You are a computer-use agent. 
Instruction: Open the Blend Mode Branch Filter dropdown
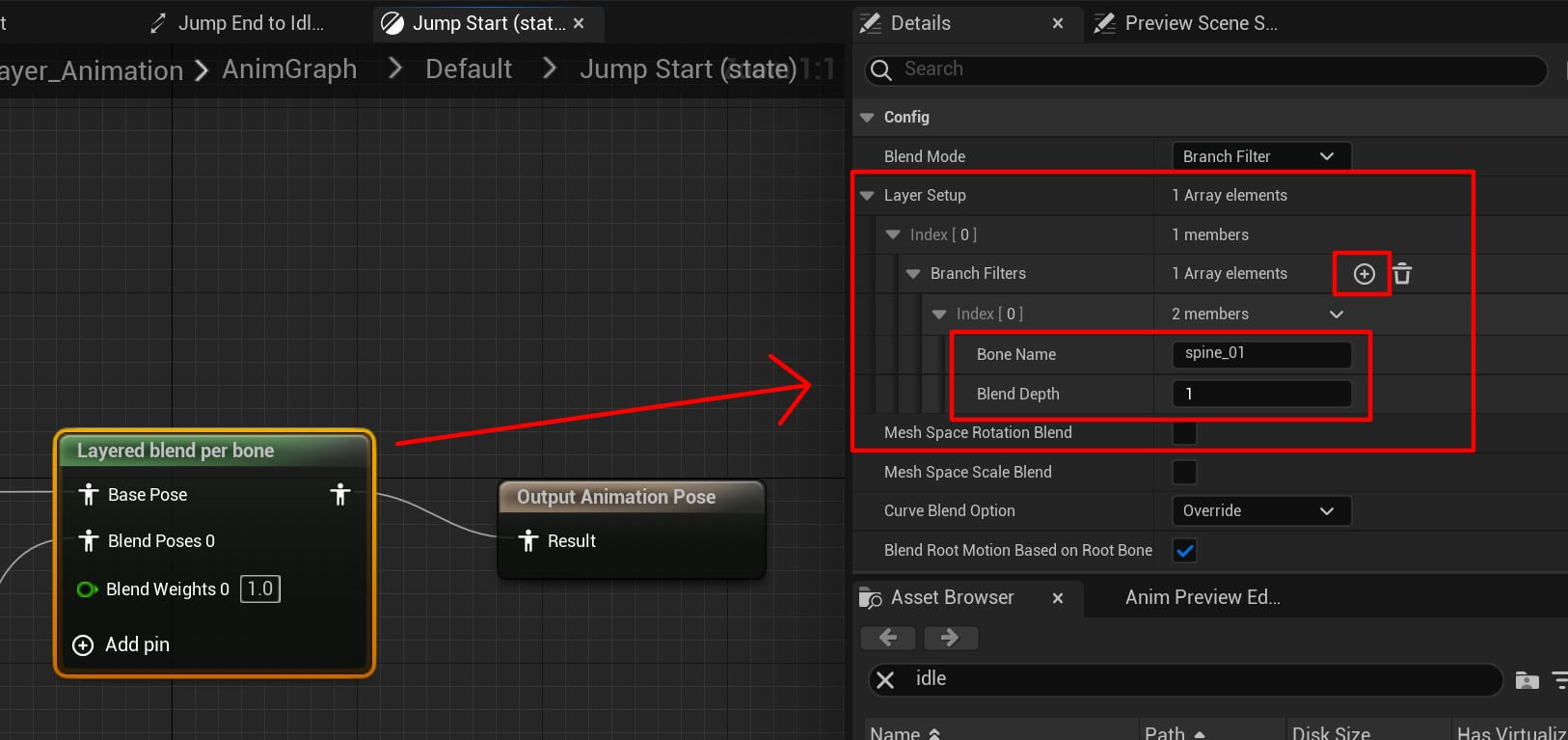(1260, 156)
